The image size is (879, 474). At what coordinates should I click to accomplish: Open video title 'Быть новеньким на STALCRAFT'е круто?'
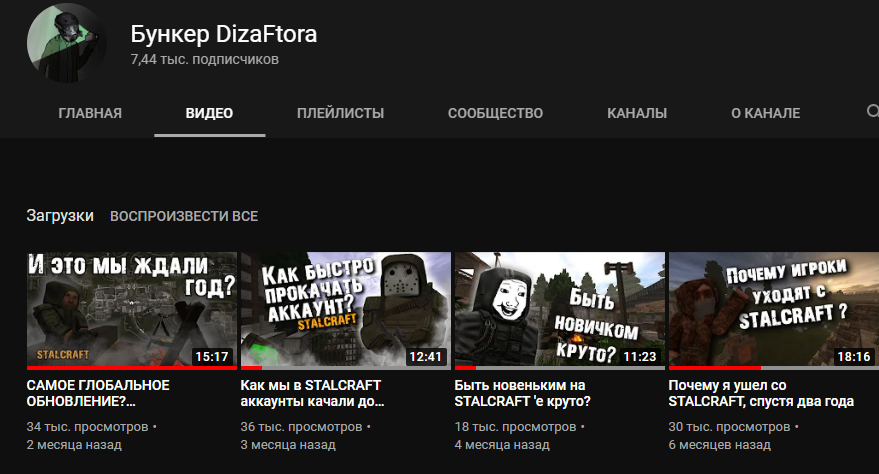522,393
